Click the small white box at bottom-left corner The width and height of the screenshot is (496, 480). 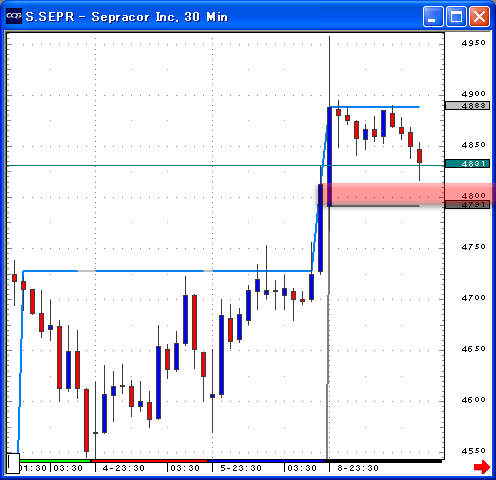tap(13, 463)
